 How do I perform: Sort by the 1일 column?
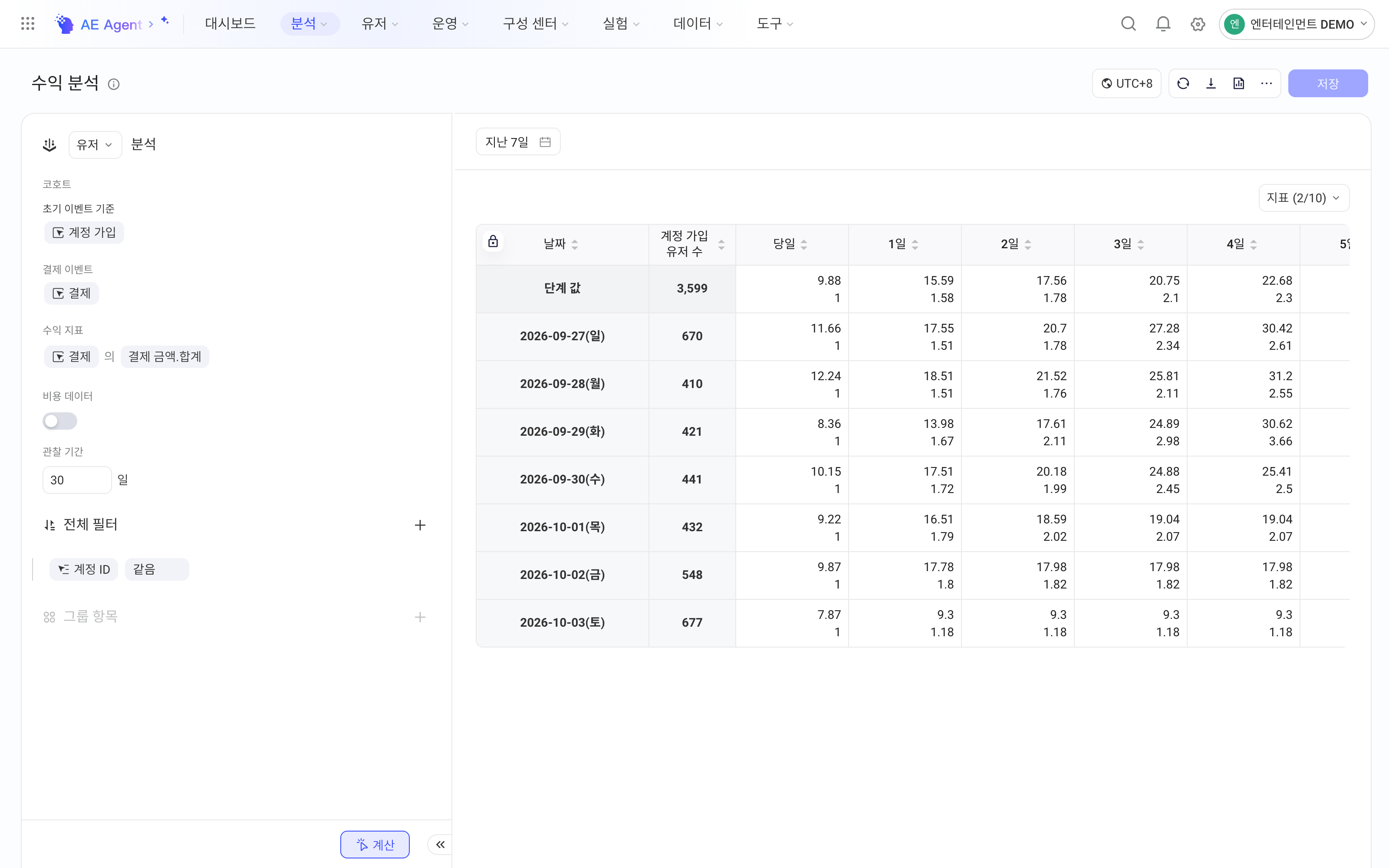point(915,244)
